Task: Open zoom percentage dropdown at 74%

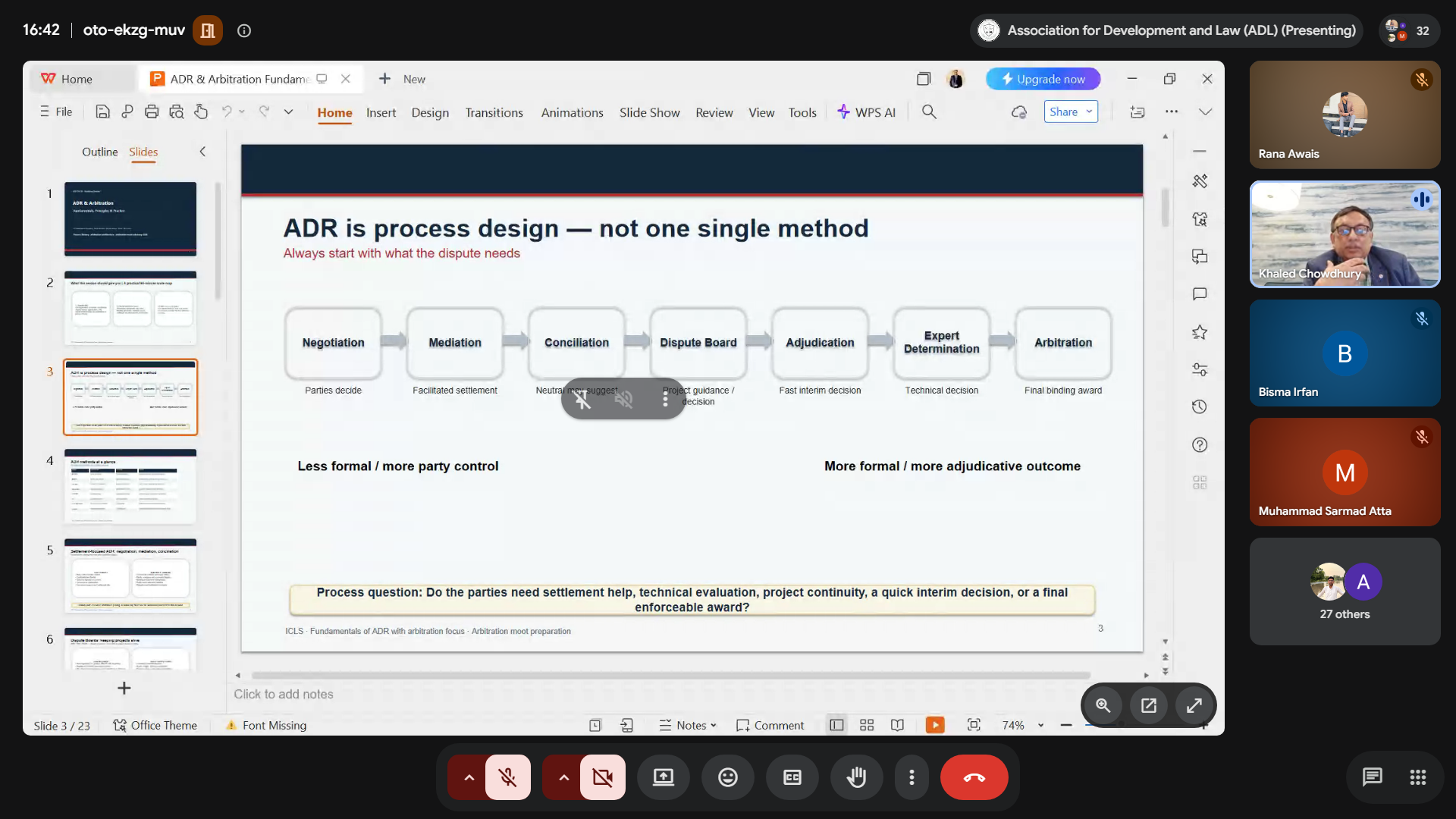Action: (x=1040, y=725)
